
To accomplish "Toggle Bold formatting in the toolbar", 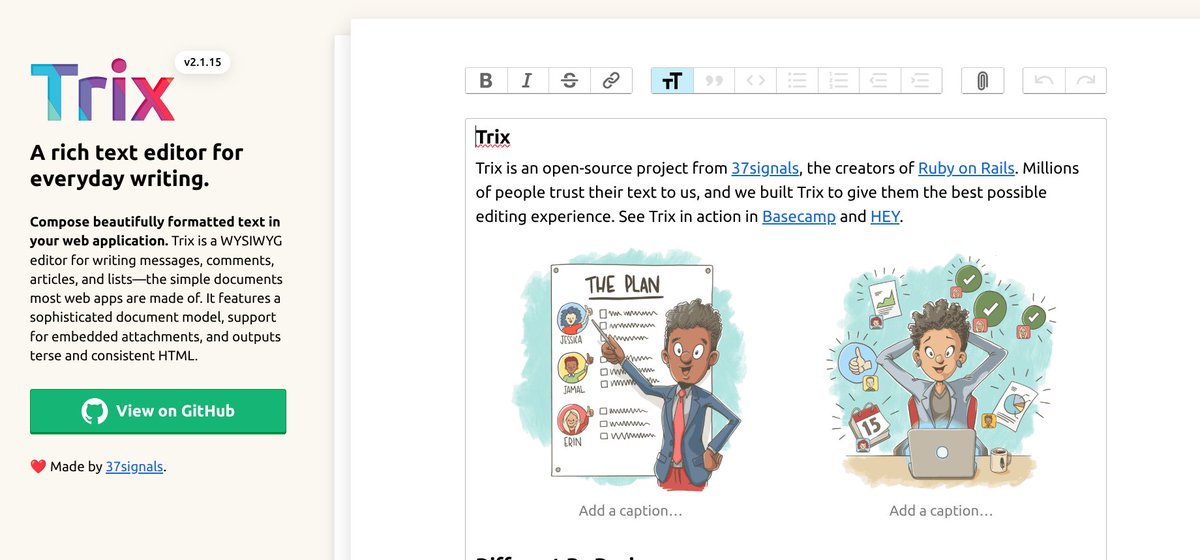I will tap(486, 81).
